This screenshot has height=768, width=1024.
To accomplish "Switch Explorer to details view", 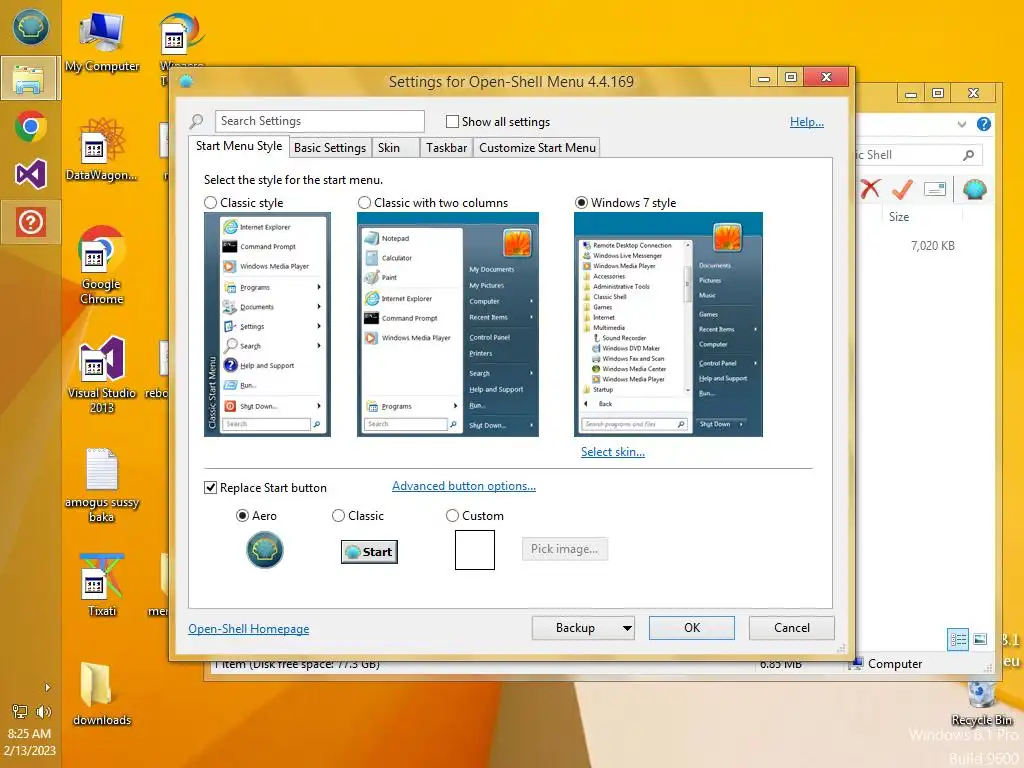I will pos(958,639).
